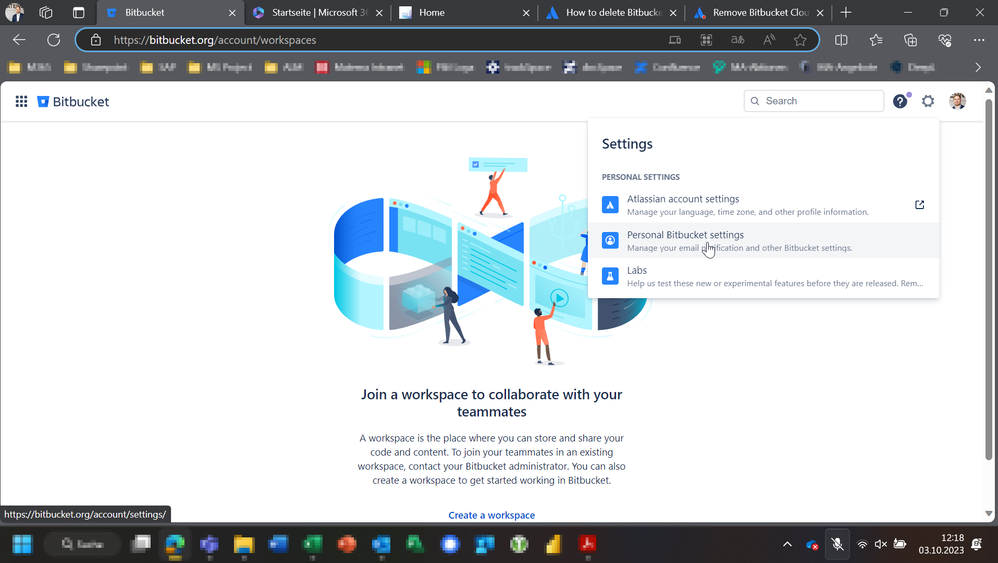Image resolution: width=998 pixels, height=563 pixels.
Task: Open Read aloud icon in address bar
Action: (769, 40)
